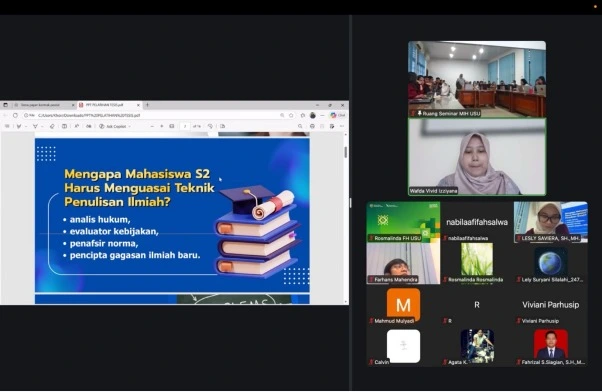Open the tab actions menu icon
This screenshot has height=392, width=602.
(5, 105)
